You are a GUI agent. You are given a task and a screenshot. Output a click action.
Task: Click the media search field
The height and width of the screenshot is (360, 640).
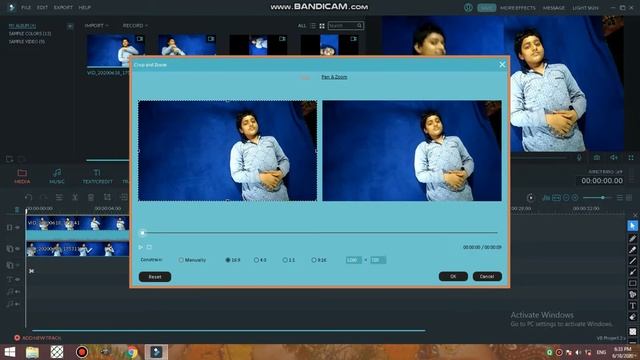click(x=345, y=26)
